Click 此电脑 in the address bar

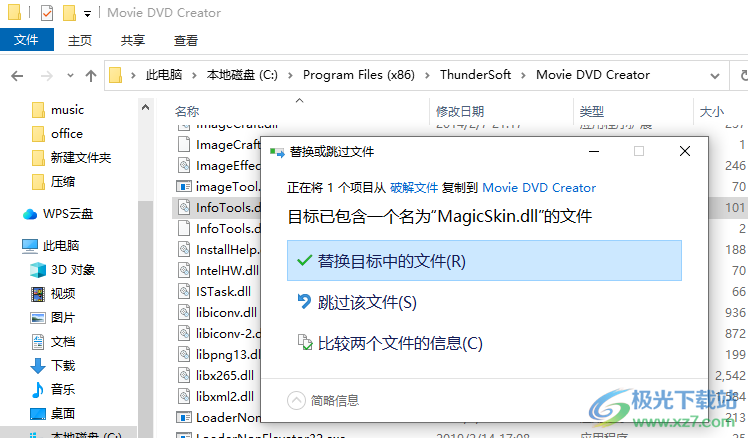[x=164, y=75]
